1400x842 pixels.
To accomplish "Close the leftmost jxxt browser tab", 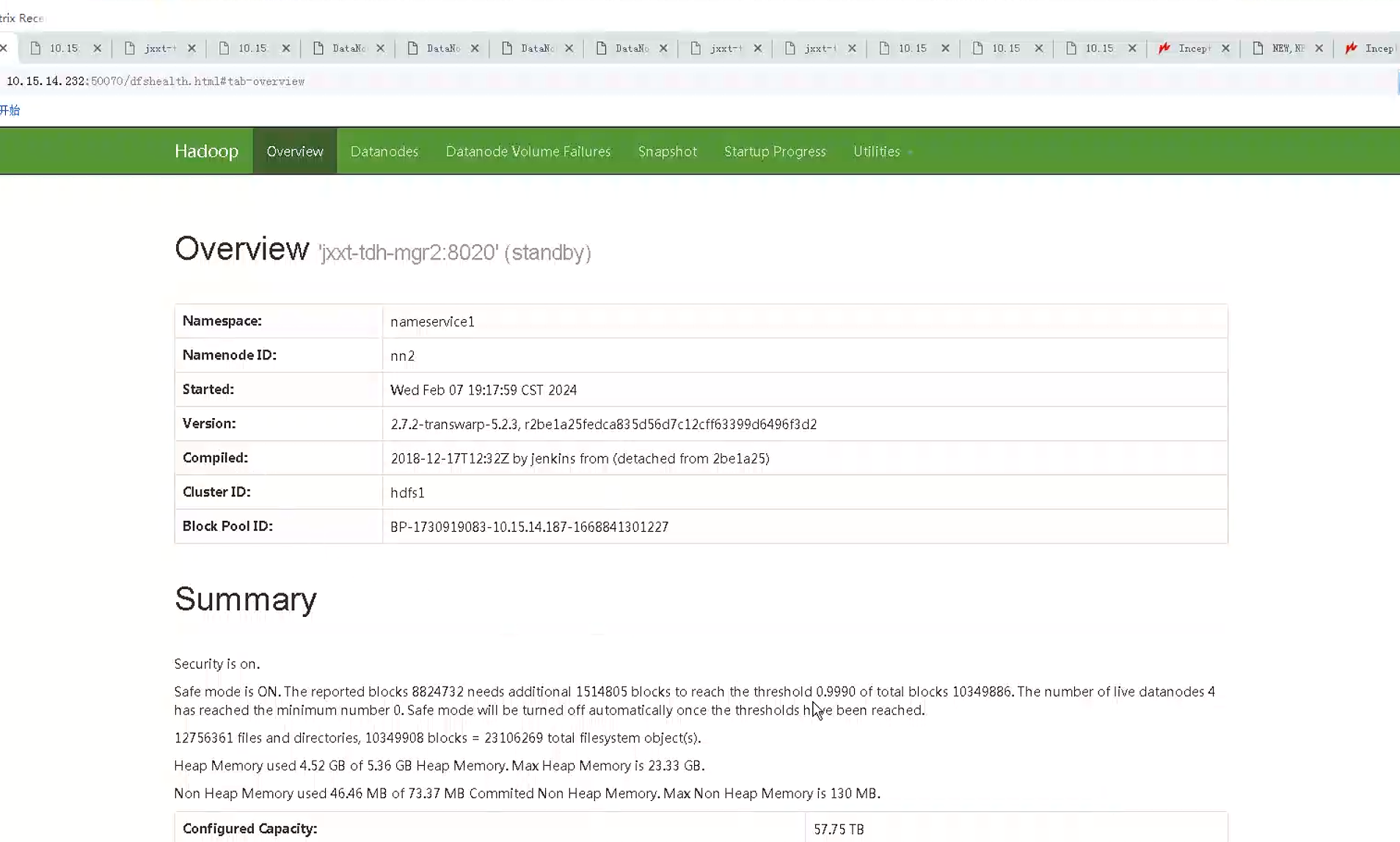I will 192,48.
